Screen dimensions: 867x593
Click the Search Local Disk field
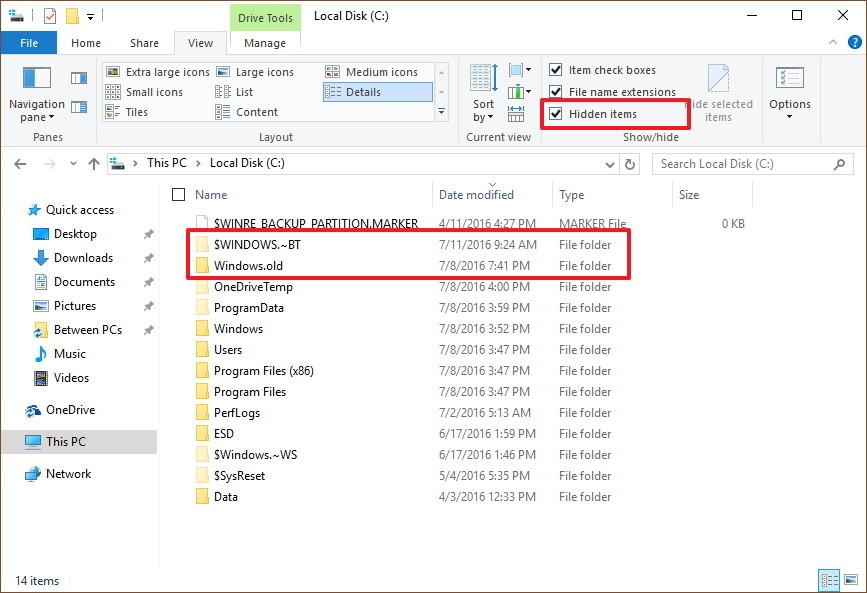click(x=753, y=164)
